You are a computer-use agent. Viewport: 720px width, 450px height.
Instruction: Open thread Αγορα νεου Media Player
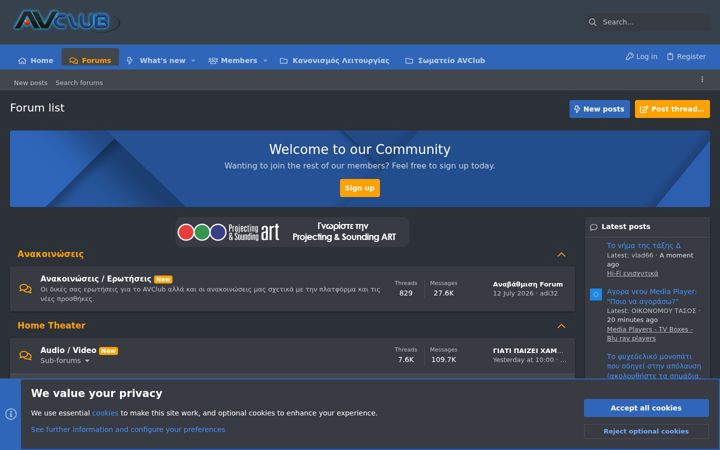click(651, 296)
